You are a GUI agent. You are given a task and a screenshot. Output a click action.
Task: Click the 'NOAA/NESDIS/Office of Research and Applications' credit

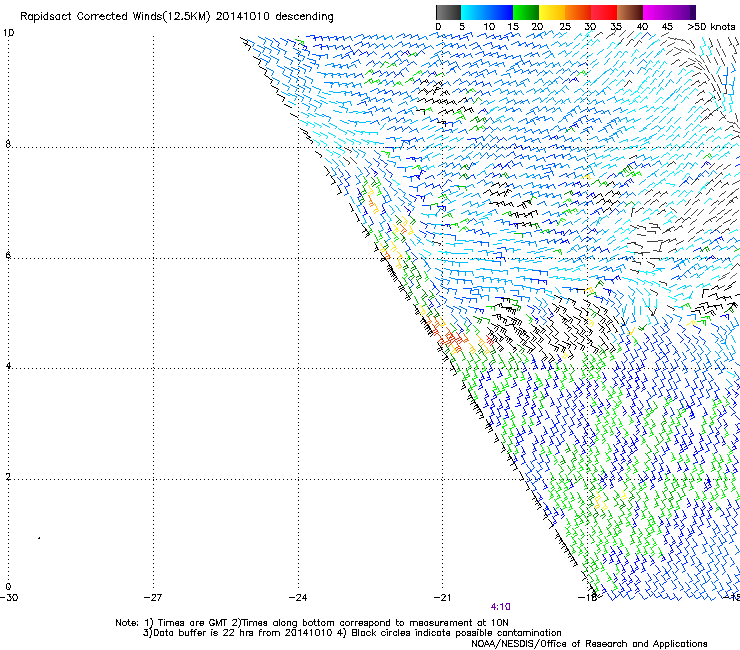589,644
